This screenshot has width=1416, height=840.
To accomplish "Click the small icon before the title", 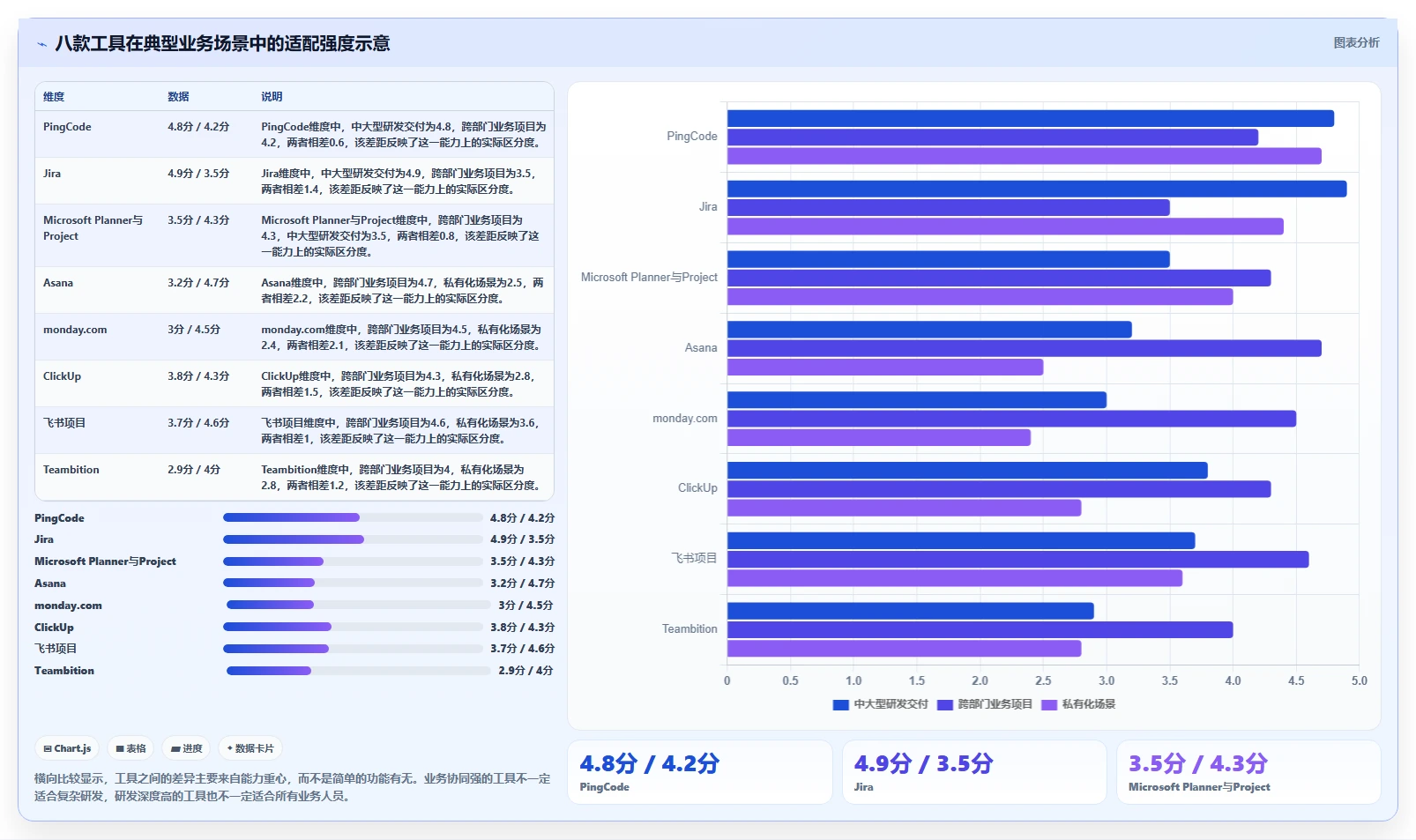I will click(41, 43).
